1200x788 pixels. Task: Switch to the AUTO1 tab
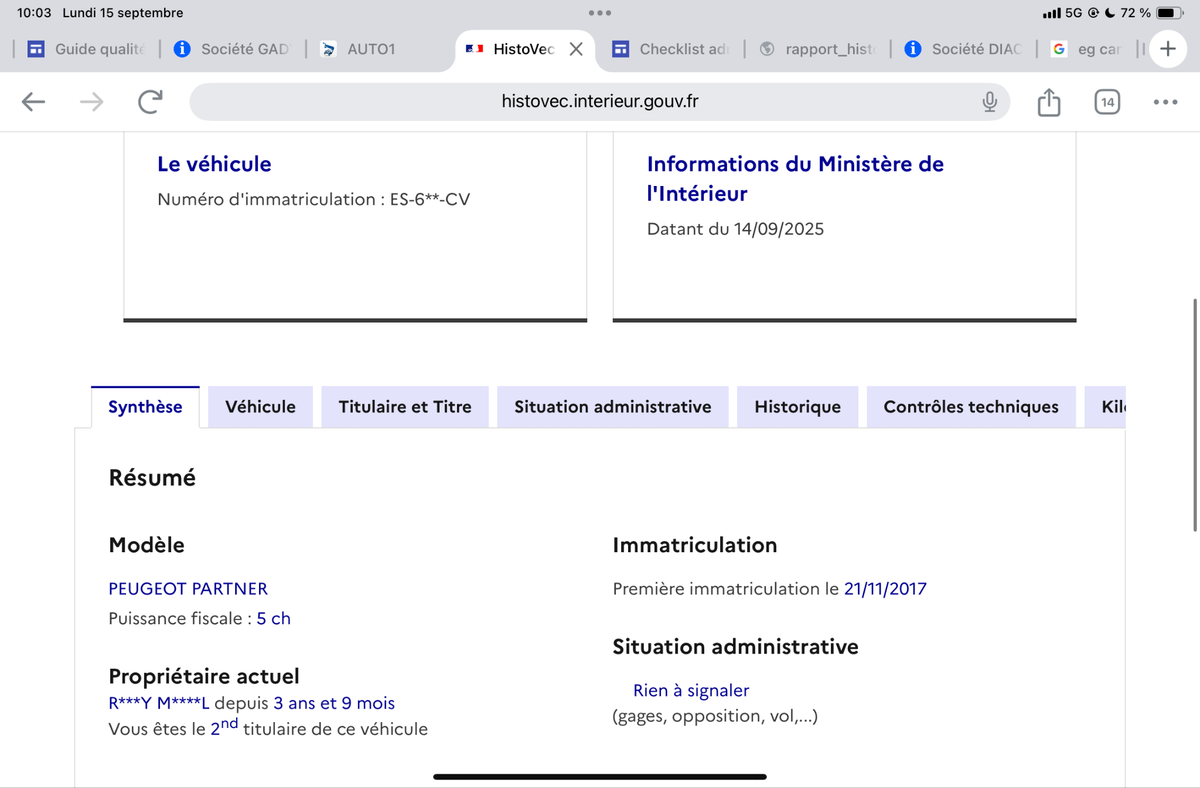[358, 48]
